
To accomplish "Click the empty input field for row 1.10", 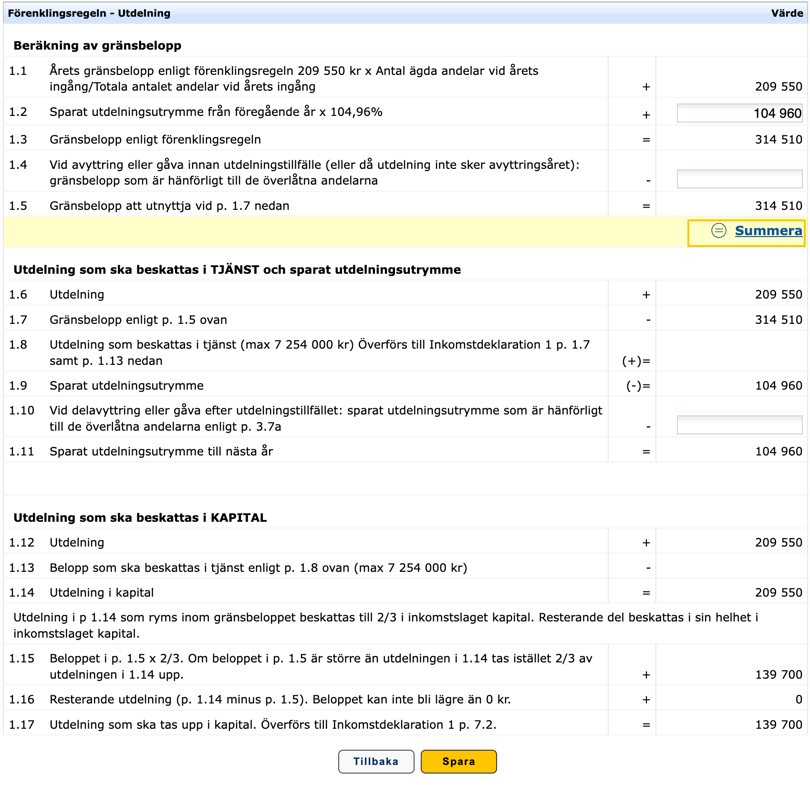I will tap(740, 425).
